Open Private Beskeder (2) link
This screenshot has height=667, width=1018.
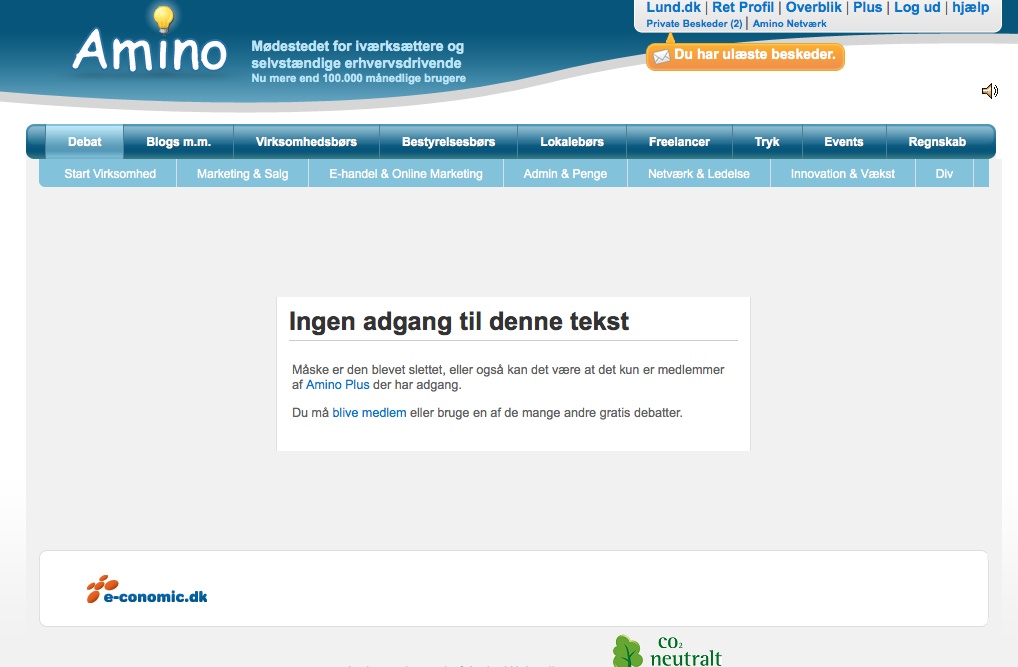coord(694,23)
